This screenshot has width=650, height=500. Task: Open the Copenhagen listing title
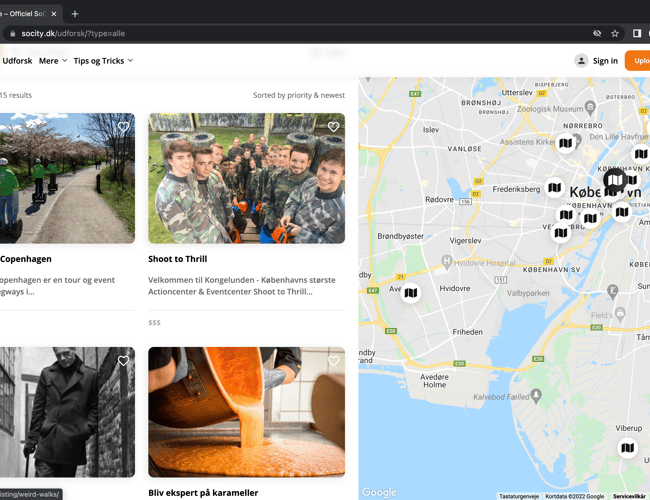click(26, 259)
